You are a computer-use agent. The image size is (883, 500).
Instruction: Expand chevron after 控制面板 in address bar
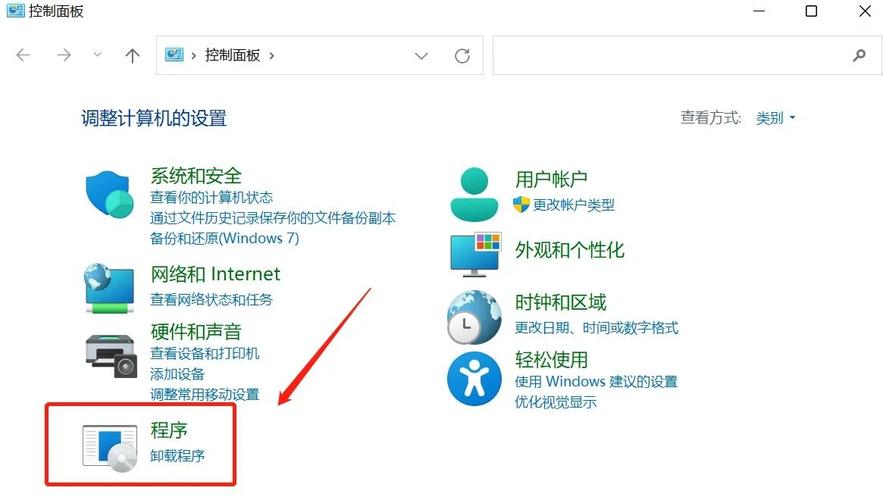tap(272, 55)
